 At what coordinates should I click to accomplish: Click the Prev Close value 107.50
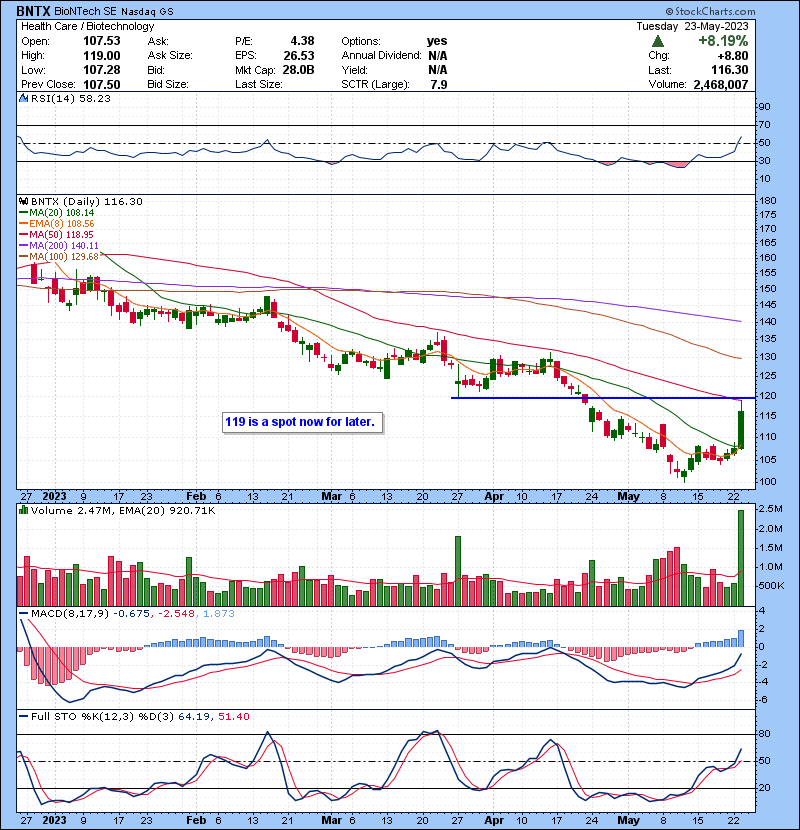coord(102,84)
